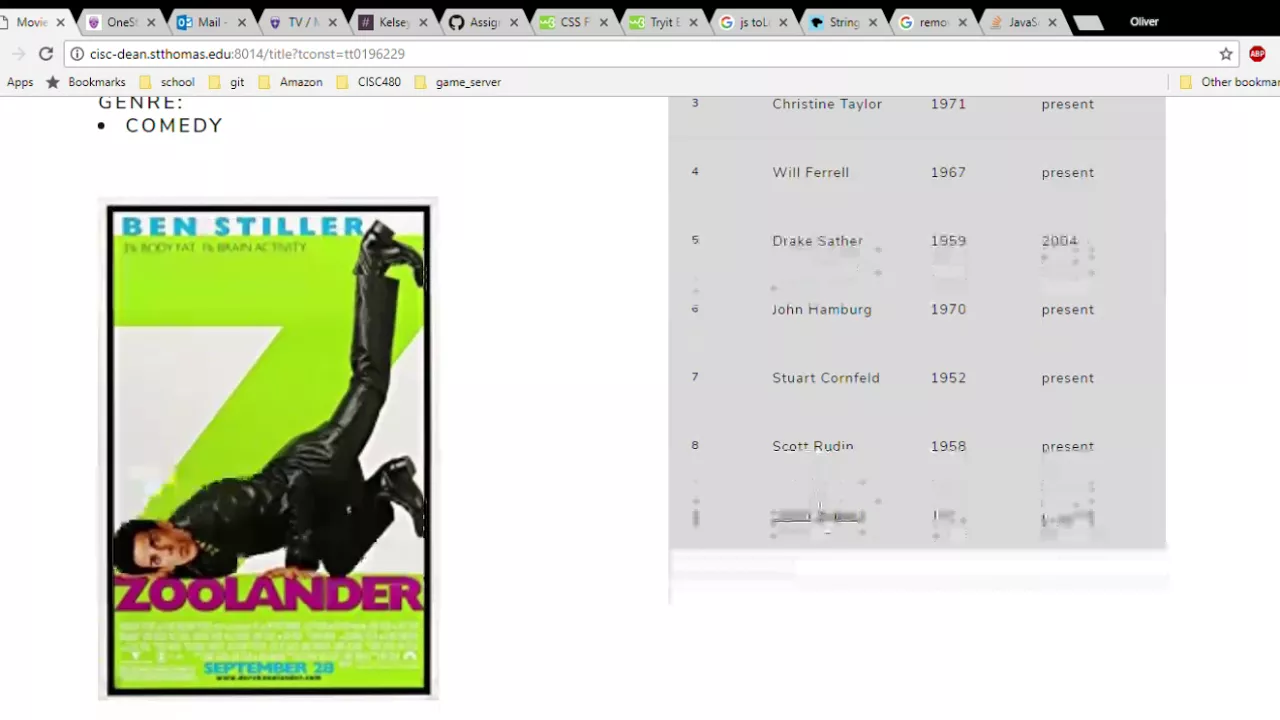Close the String tab
Image resolution: width=1280 pixels, height=720 pixels.
pos(872,22)
